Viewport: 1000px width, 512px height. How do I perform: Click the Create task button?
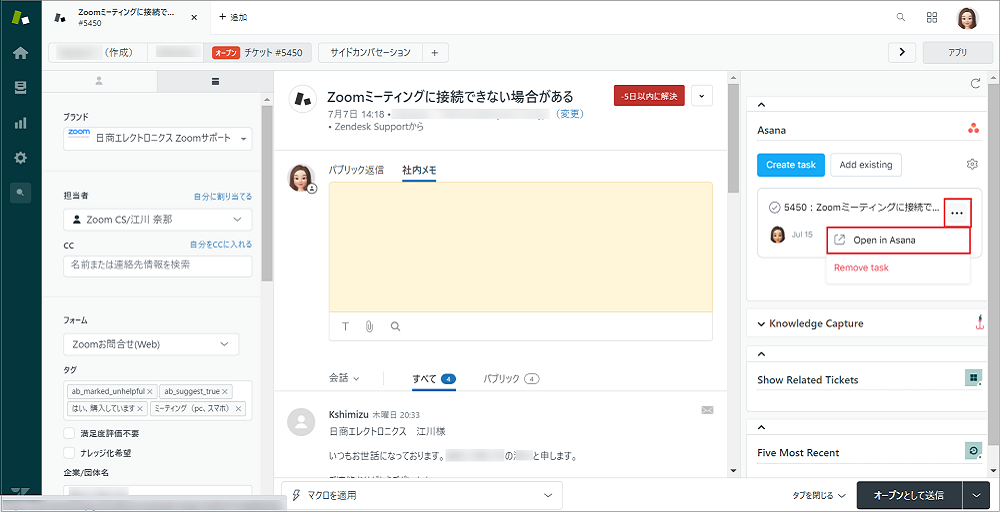tap(791, 165)
